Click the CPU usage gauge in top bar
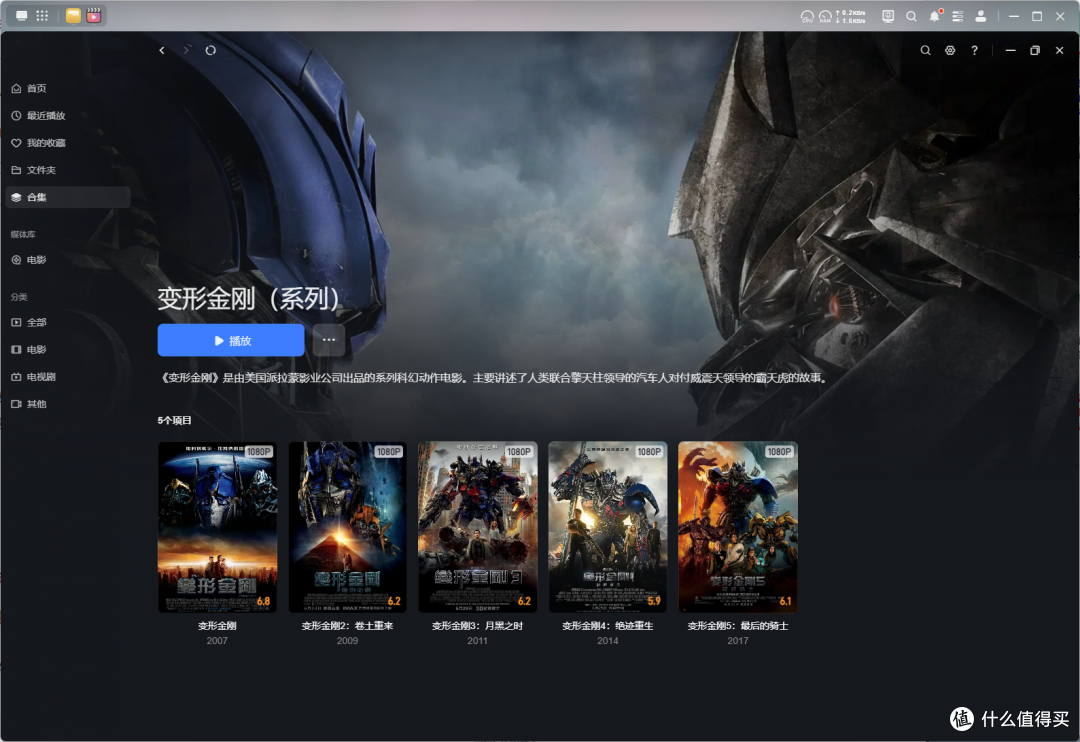Screen dimensions: 1080x742 (x=807, y=17)
